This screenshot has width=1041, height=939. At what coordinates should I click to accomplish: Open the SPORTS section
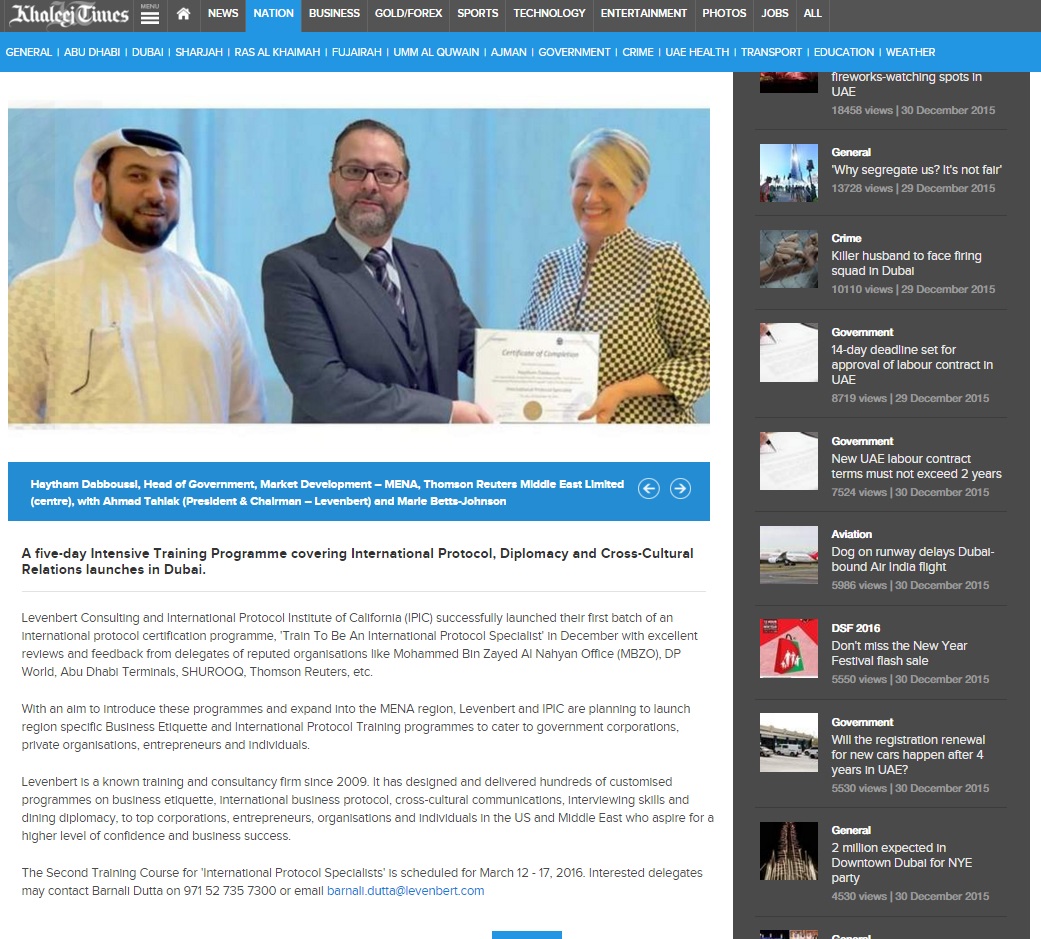pos(477,15)
